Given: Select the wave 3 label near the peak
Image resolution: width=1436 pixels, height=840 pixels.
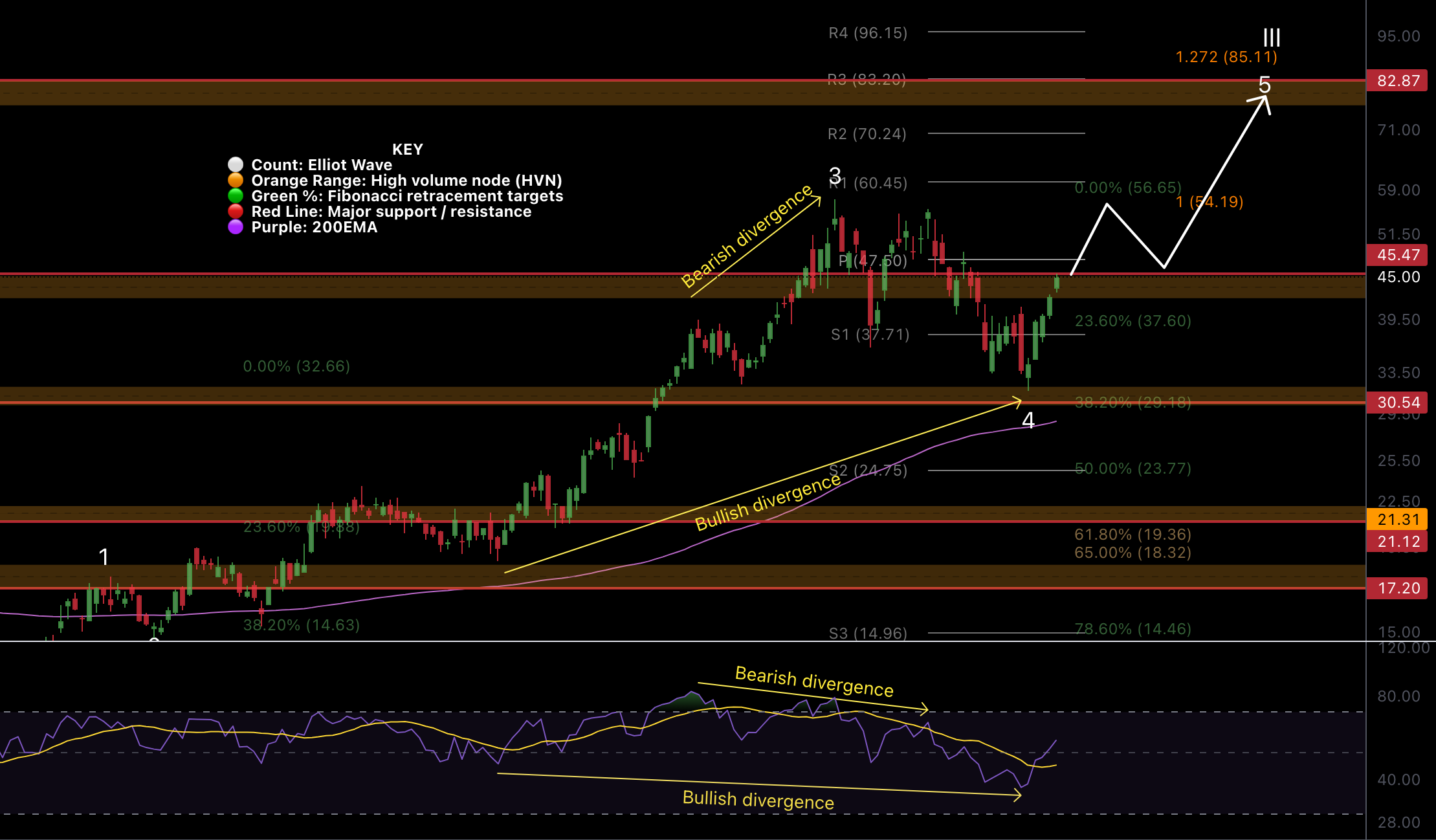Looking at the screenshot, I should [x=835, y=175].
